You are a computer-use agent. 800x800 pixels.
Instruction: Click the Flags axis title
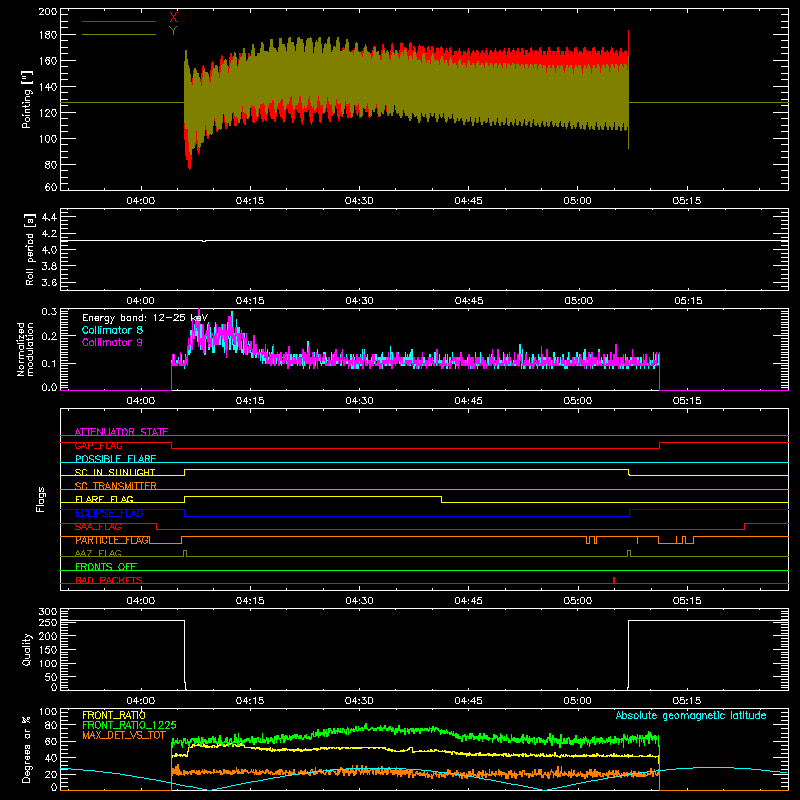41,499
